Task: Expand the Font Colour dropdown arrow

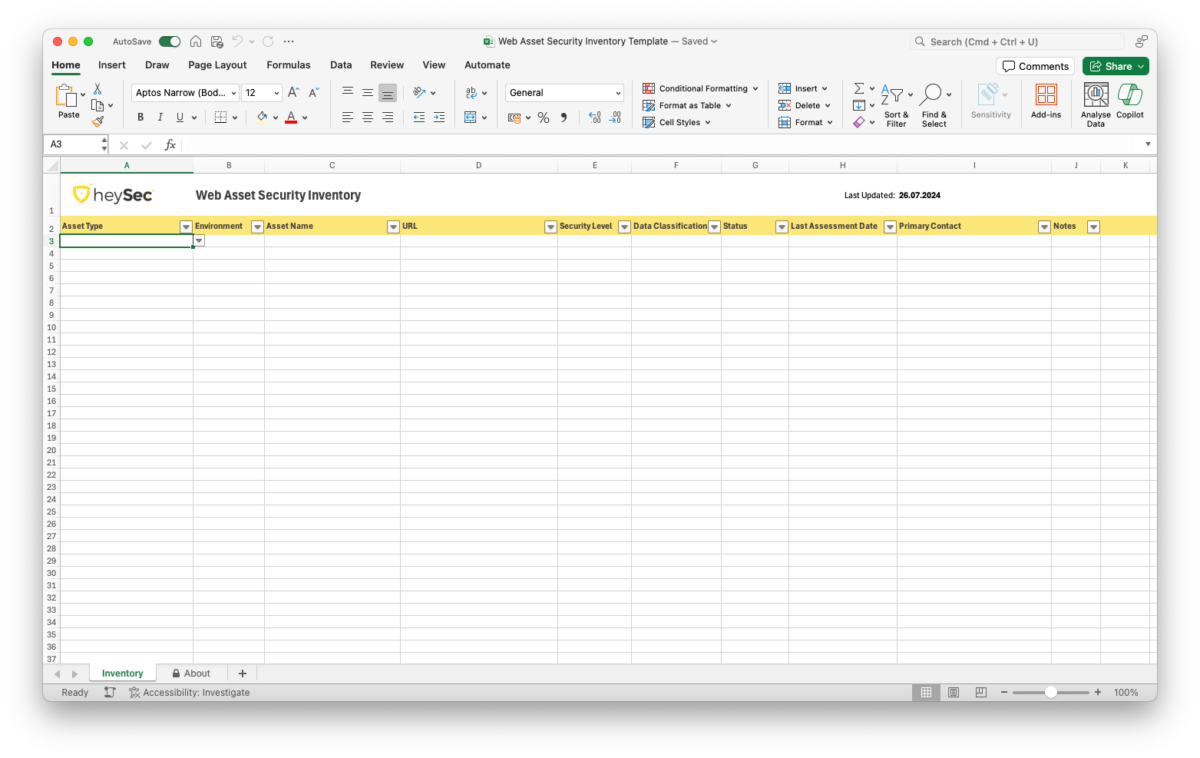Action: (305, 117)
